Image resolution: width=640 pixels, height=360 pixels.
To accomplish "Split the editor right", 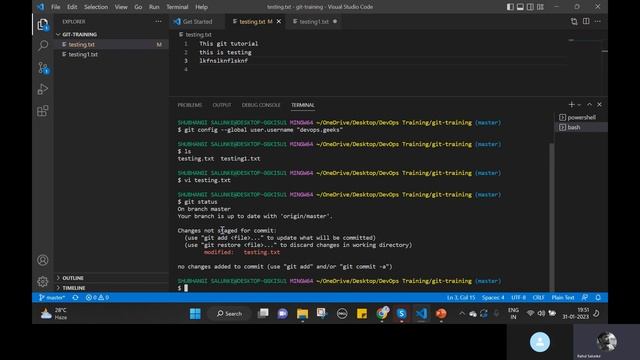I will (586, 21).
